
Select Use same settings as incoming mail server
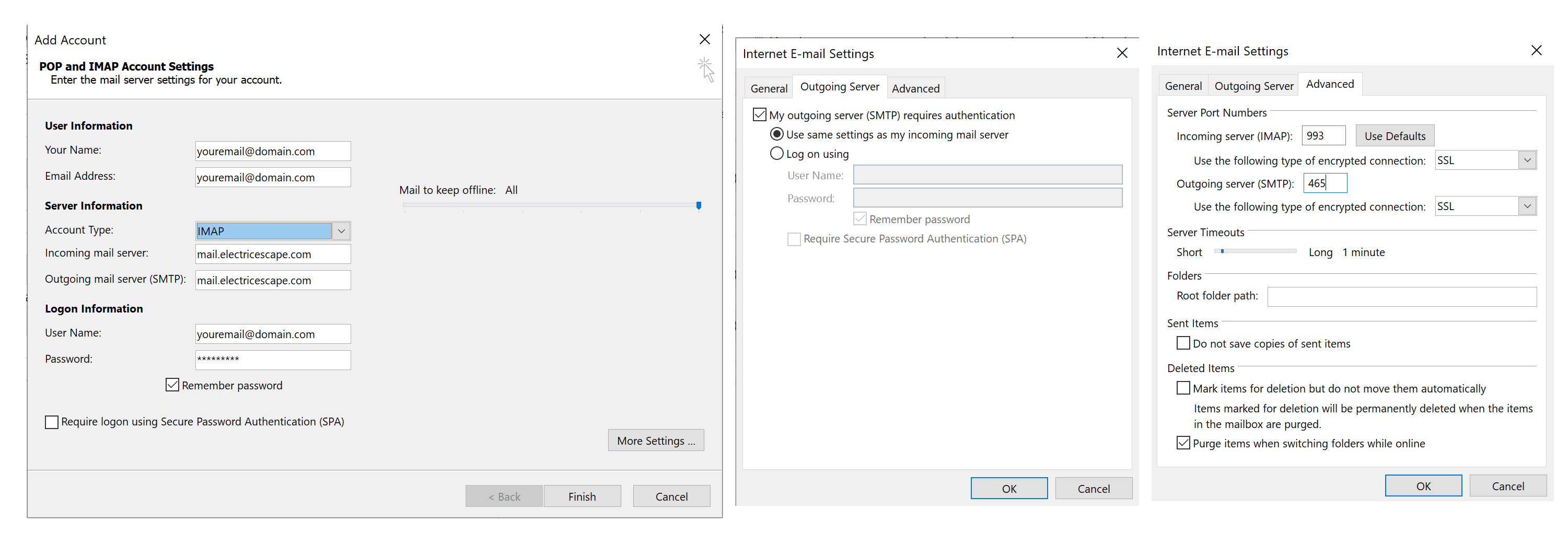pyautogui.click(x=777, y=134)
